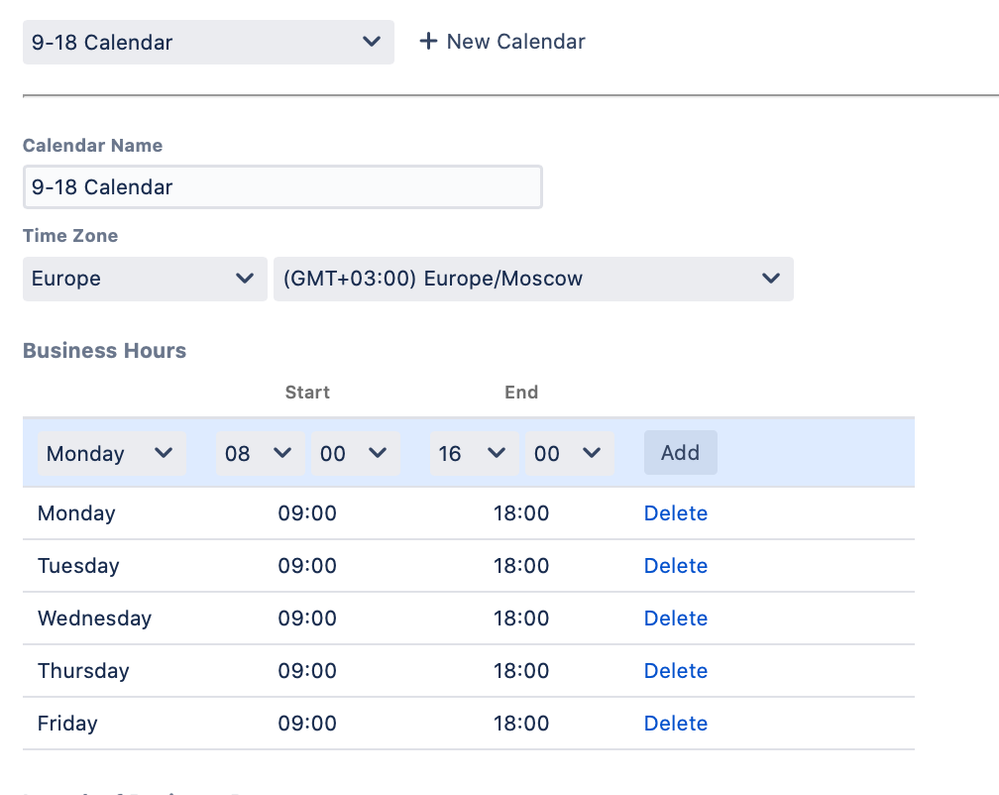999x795 pixels.
Task: Open the end hour 16 dropdown
Action: 474,453
